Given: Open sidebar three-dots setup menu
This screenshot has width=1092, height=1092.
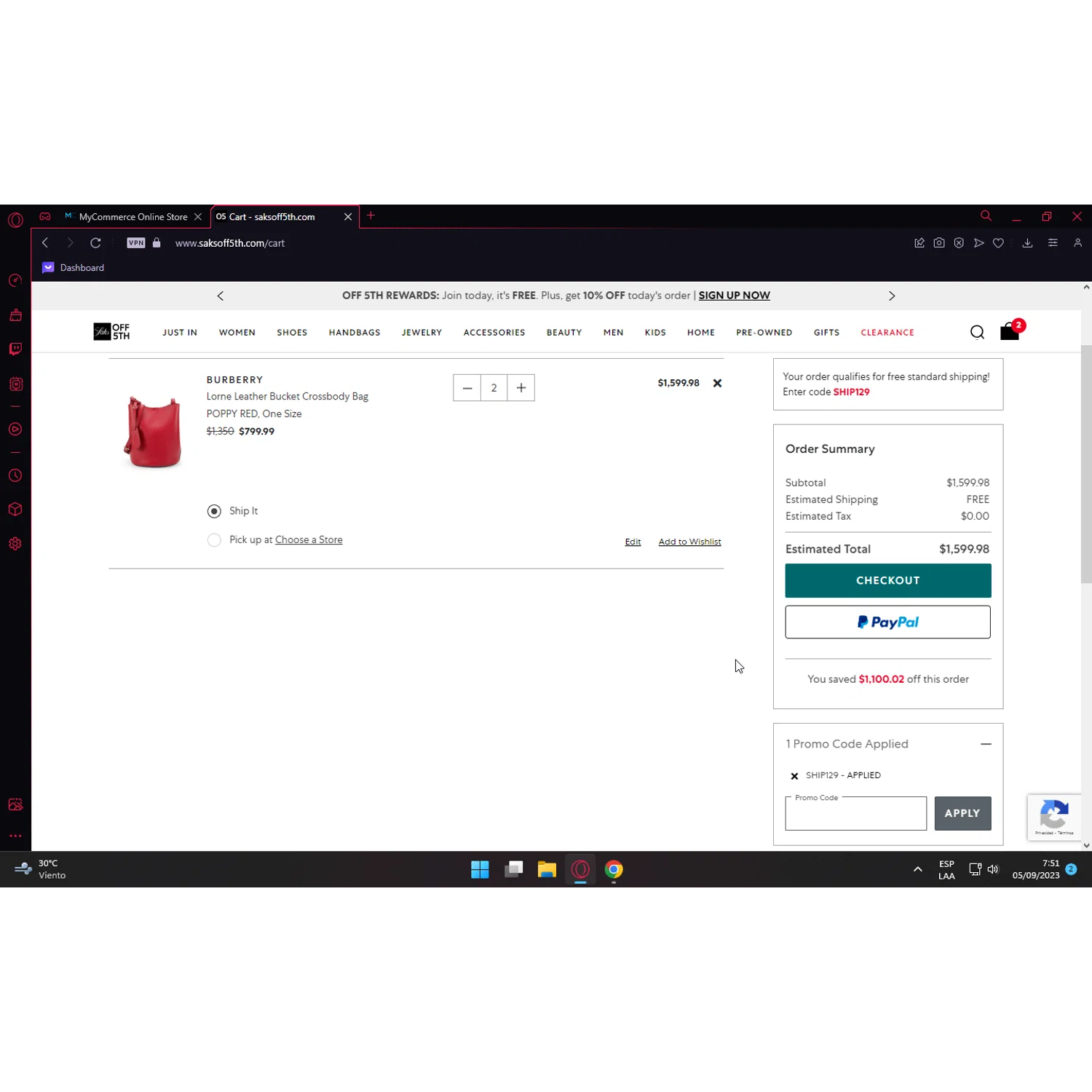Looking at the screenshot, I should tap(15, 836).
